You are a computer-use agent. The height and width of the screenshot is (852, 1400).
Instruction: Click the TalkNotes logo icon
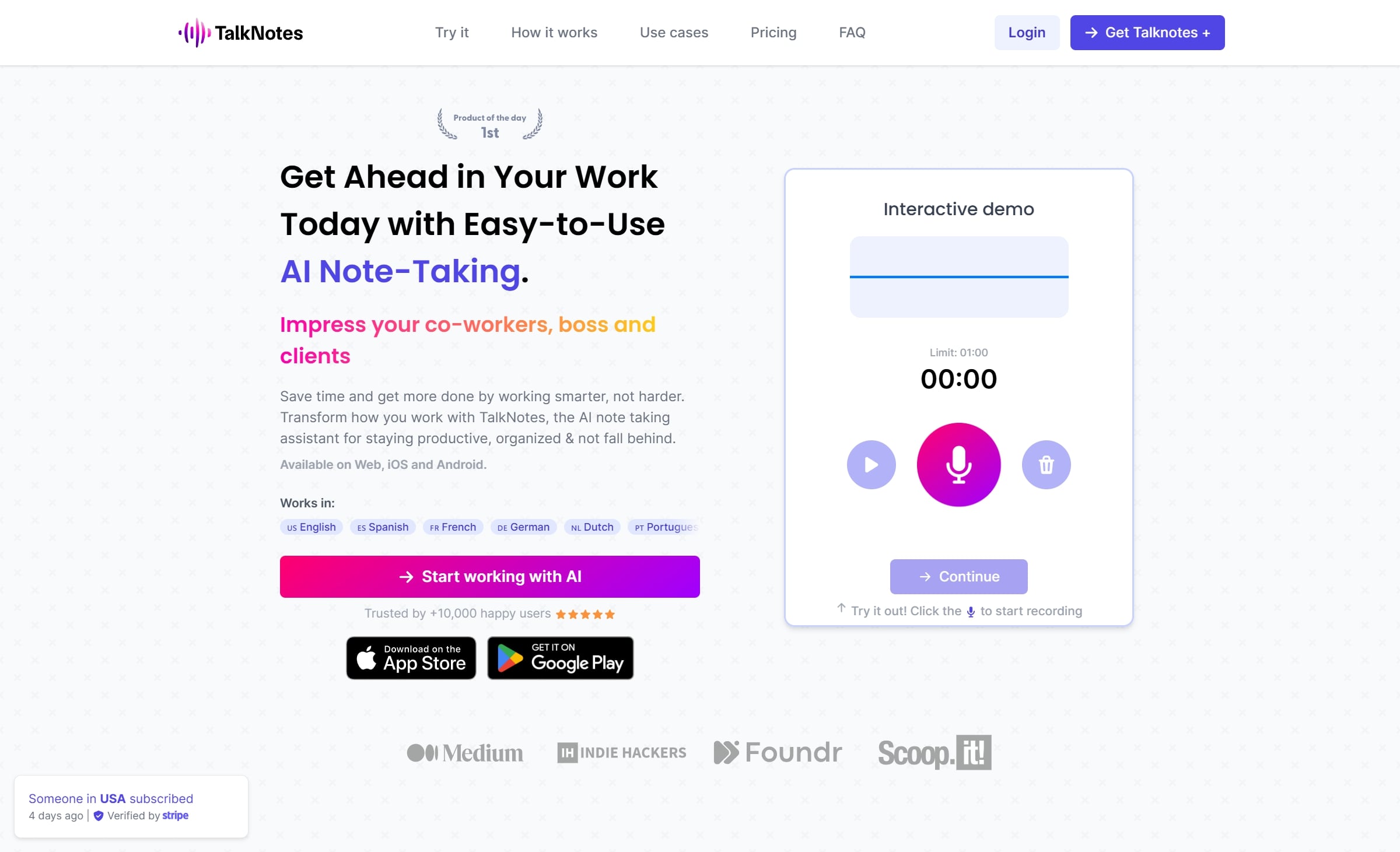[x=192, y=32]
